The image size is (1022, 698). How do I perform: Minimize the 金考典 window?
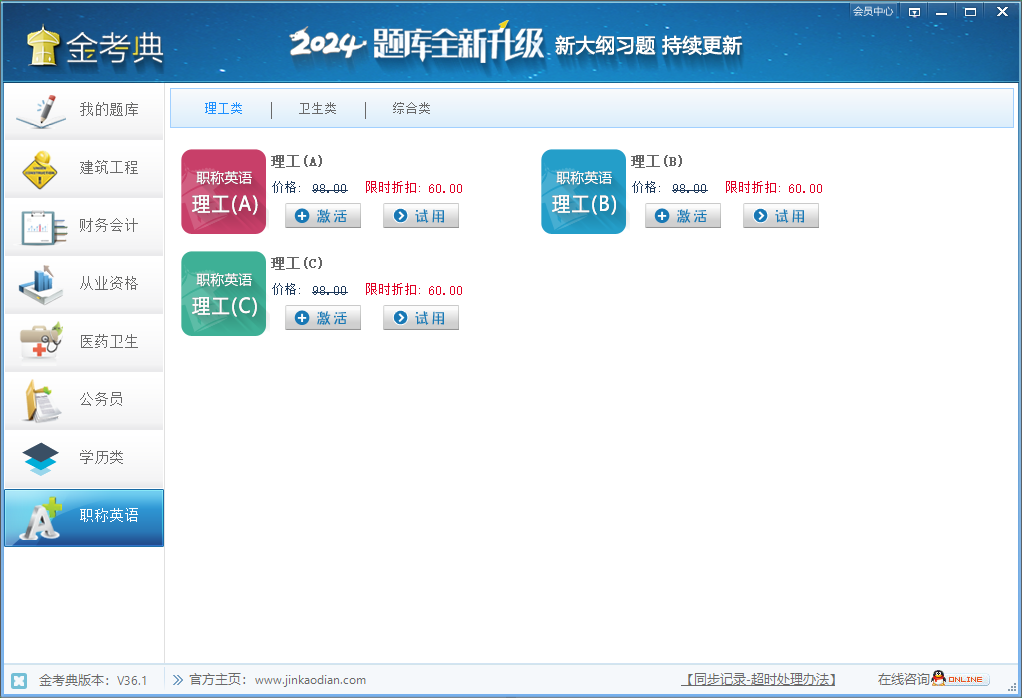point(941,12)
